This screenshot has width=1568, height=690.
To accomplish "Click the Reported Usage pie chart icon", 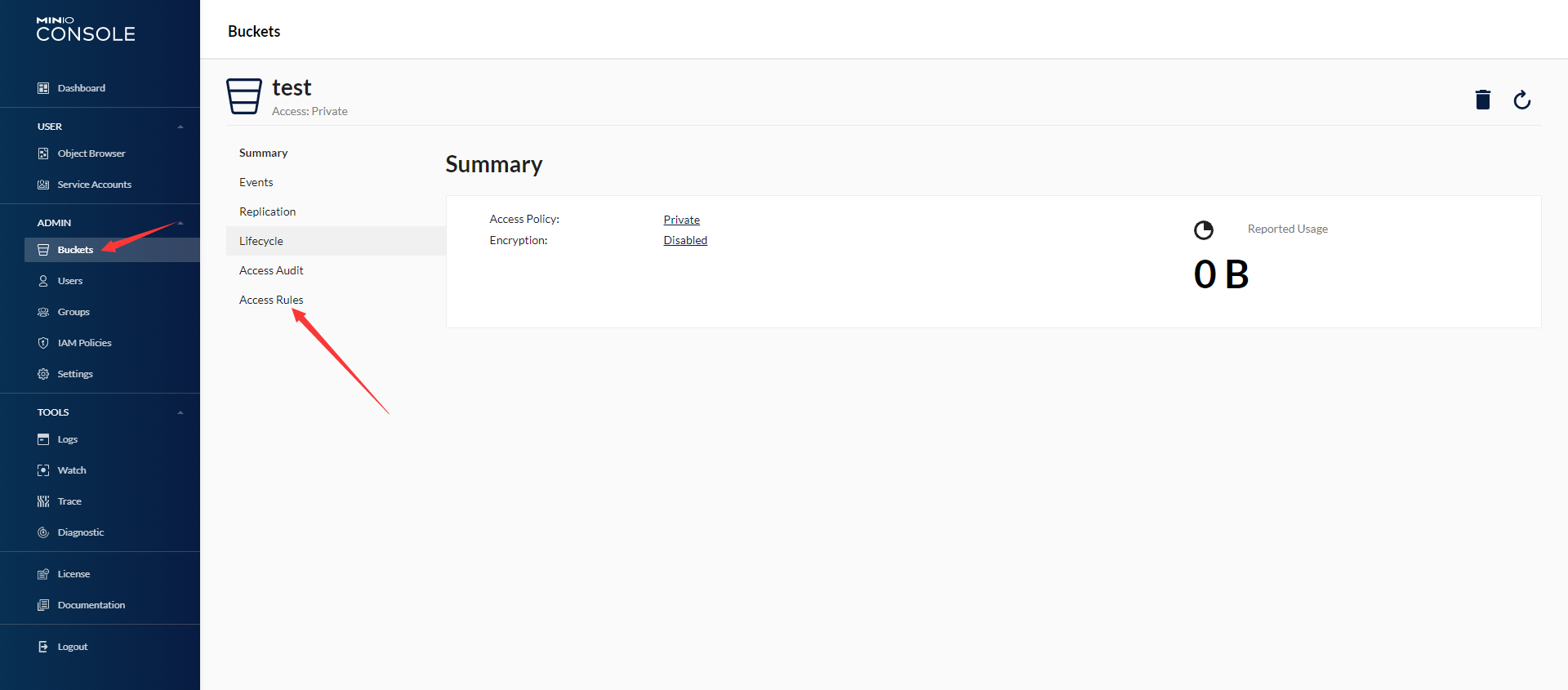I will coord(1204,230).
